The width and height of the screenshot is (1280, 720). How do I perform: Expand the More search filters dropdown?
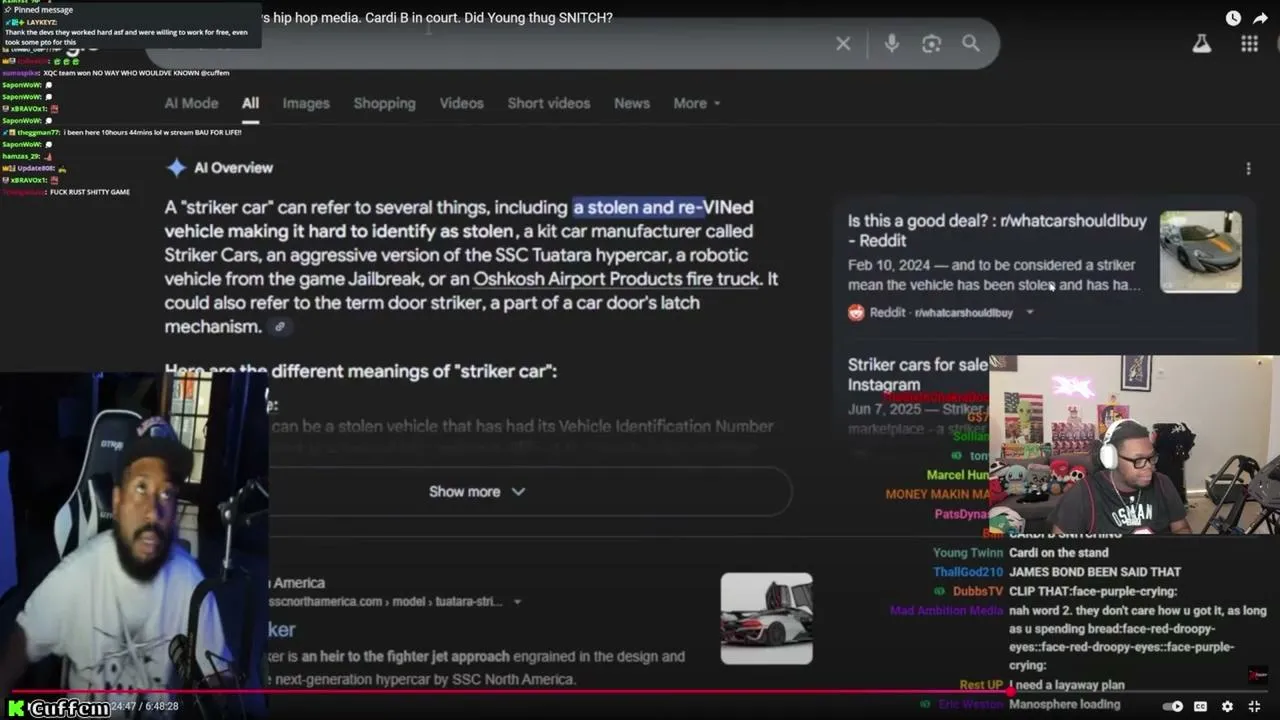click(697, 103)
